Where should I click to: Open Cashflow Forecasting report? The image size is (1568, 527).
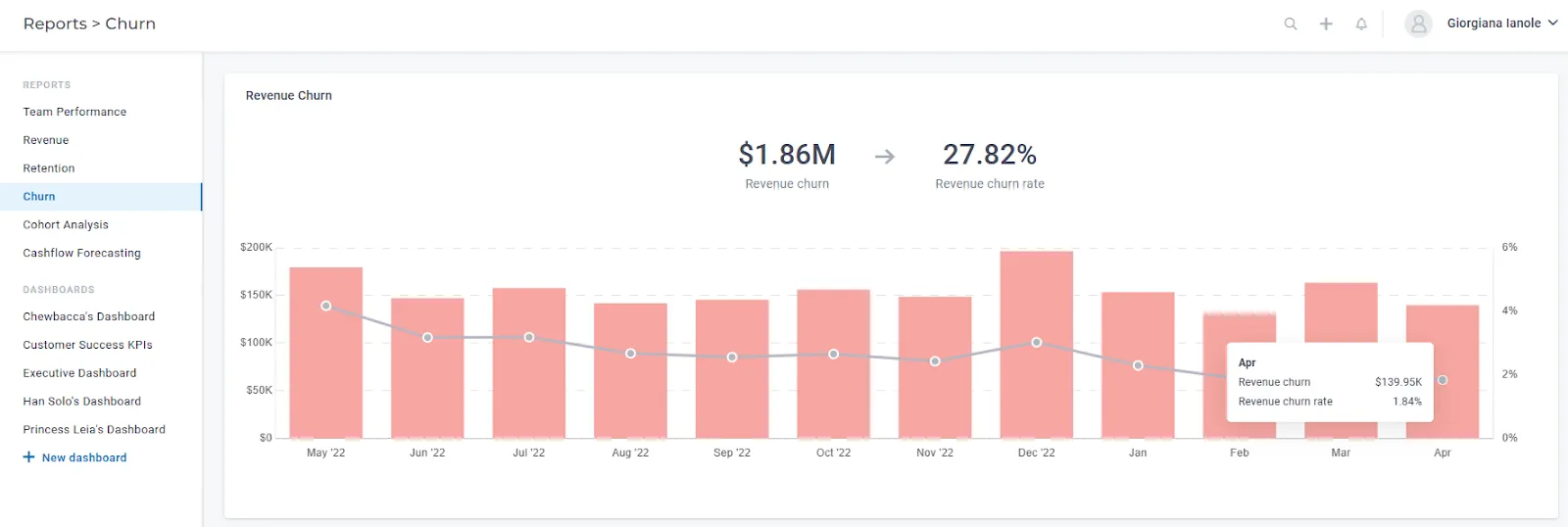[x=82, y=254]
